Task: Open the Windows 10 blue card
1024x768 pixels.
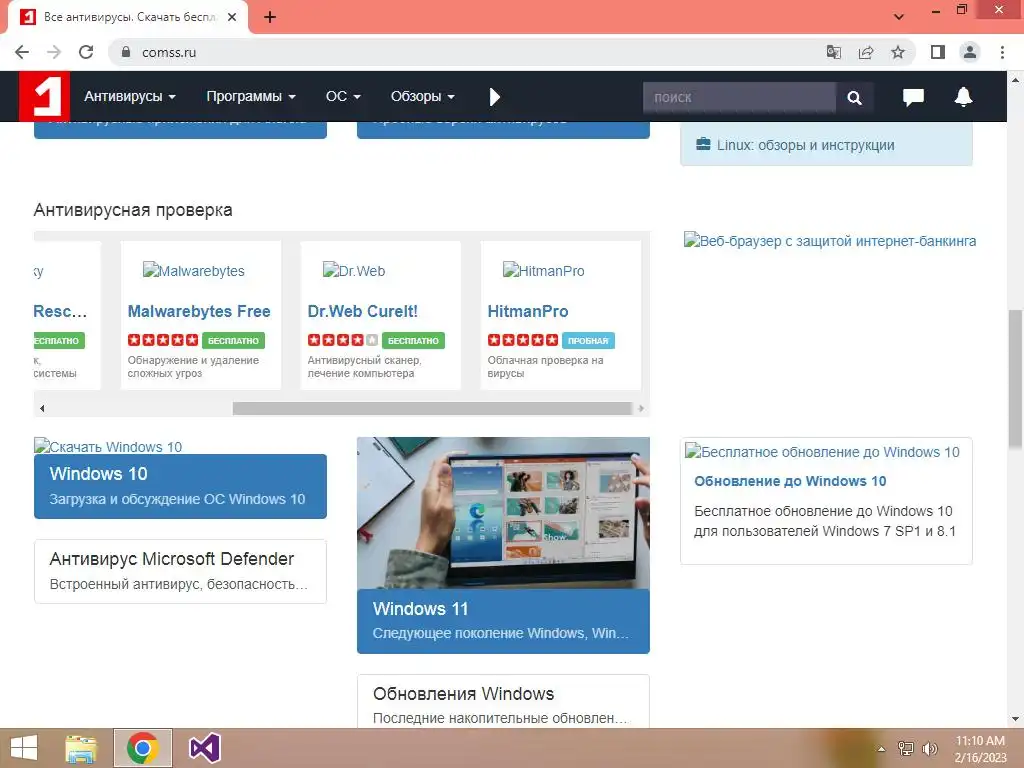Action: coord(180,486)
